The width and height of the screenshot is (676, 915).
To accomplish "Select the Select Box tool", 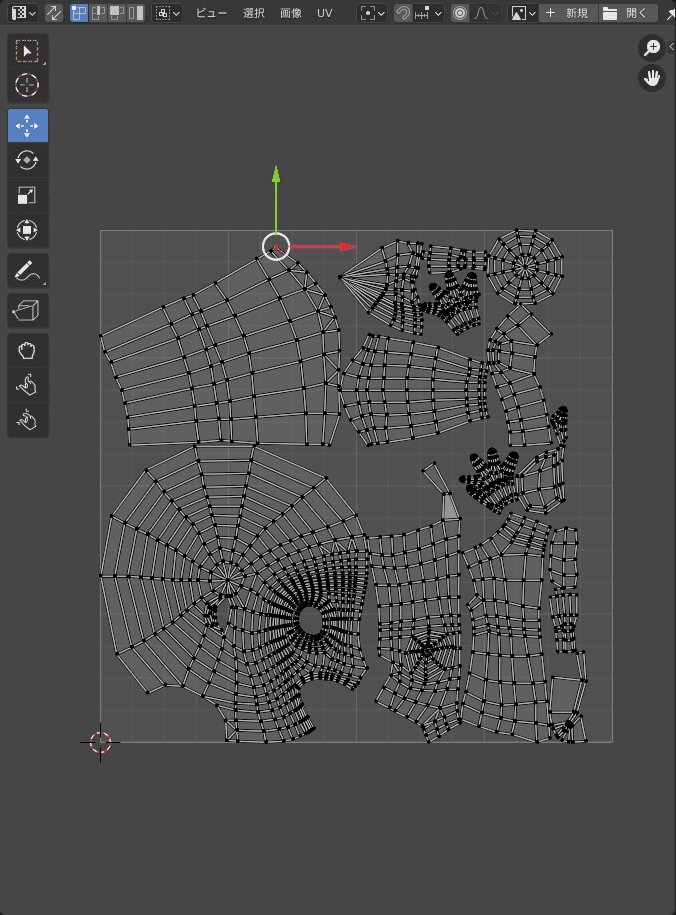I will pos(27,51).
